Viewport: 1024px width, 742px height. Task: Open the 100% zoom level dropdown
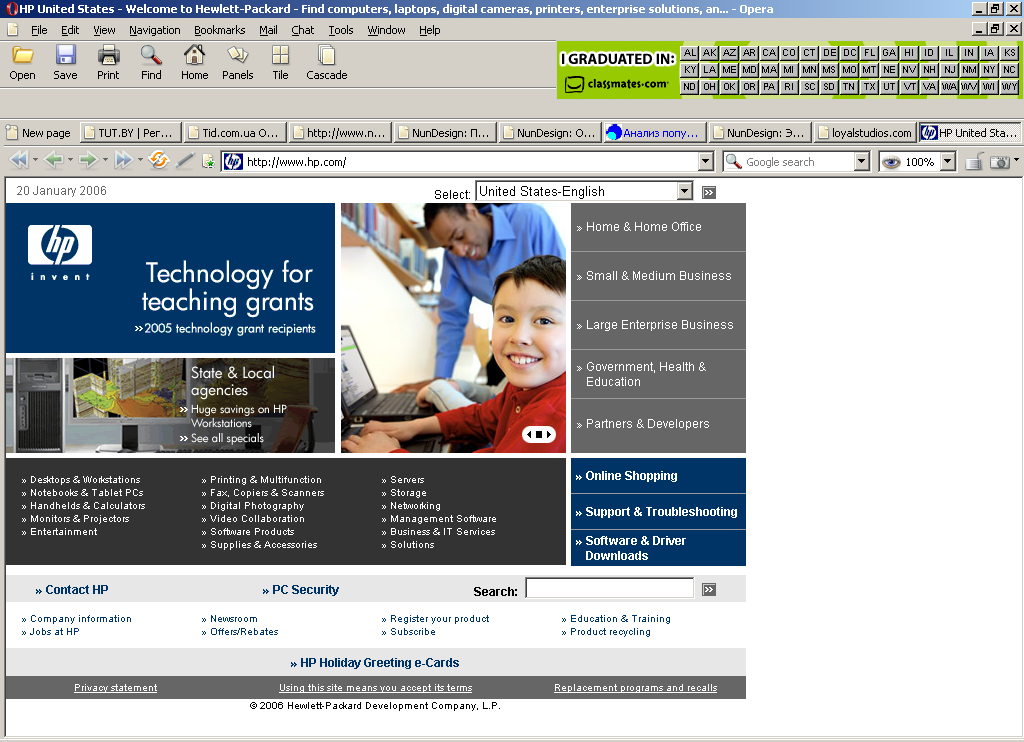tap(948, 161)
